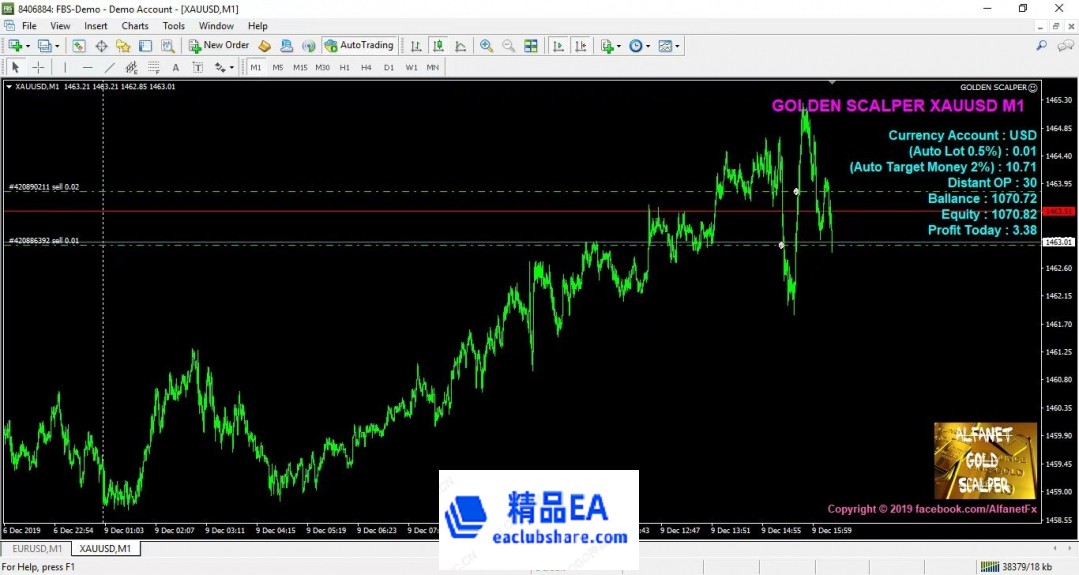Switch timeframe to MN

click(x=433, y=67)
